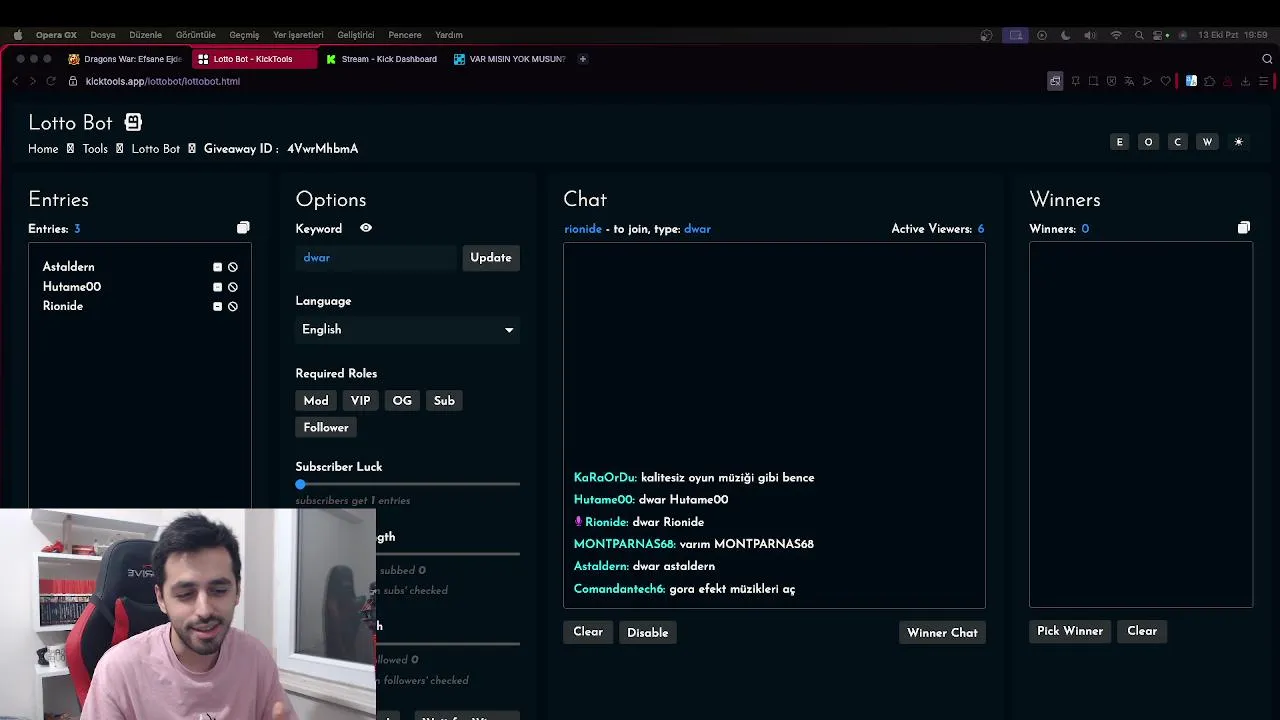Remove Astaldern's entry with the minus icon
This screenshot has height=720, width=1280.
point(217,267)
